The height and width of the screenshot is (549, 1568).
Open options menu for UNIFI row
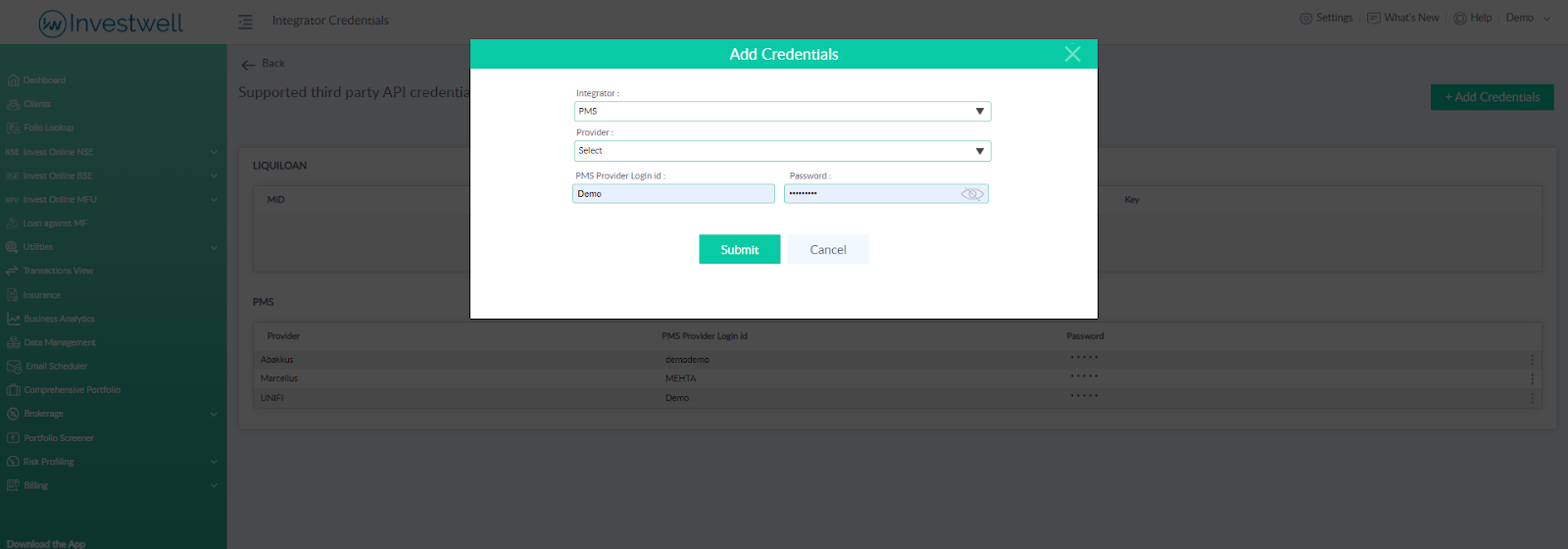point(1532,398)
